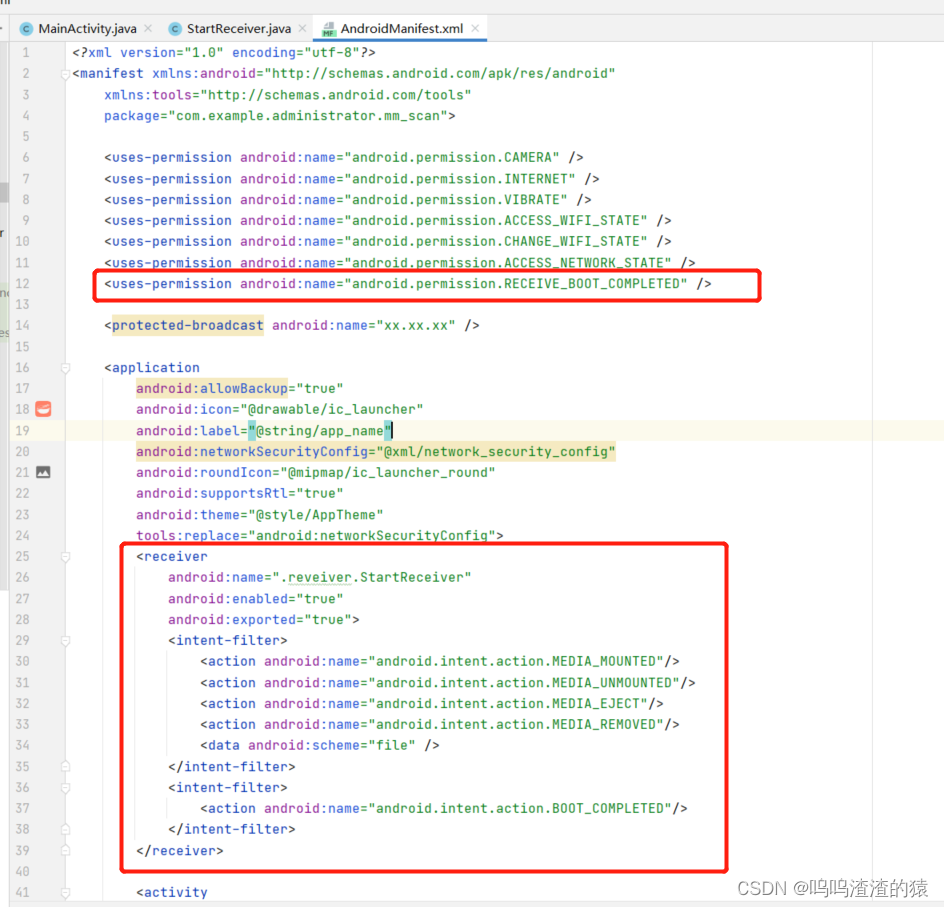This screenshot has height=907, width=944.
Task: Close the StartReceiver.java tab
Action: 303,28
